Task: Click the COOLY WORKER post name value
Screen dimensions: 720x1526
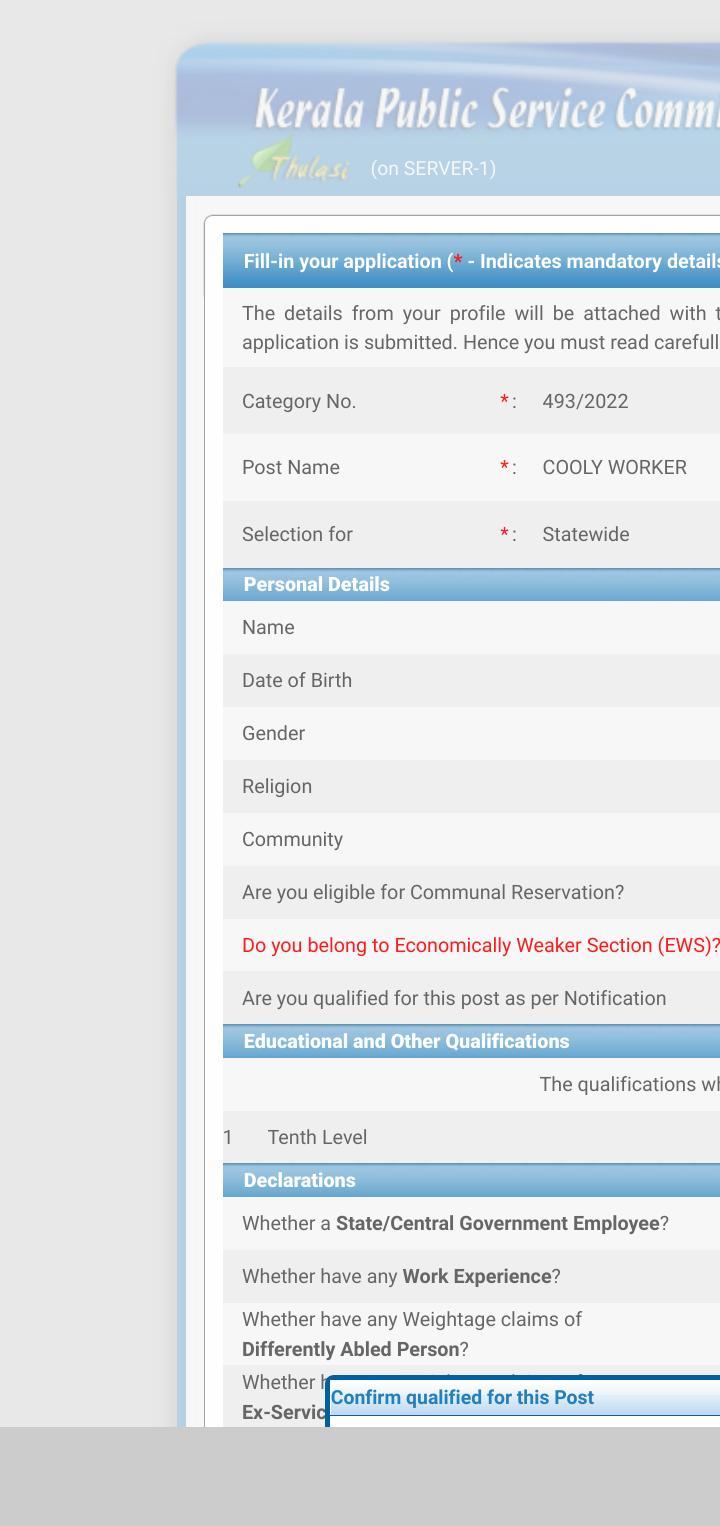Action: tap(614, 467)
